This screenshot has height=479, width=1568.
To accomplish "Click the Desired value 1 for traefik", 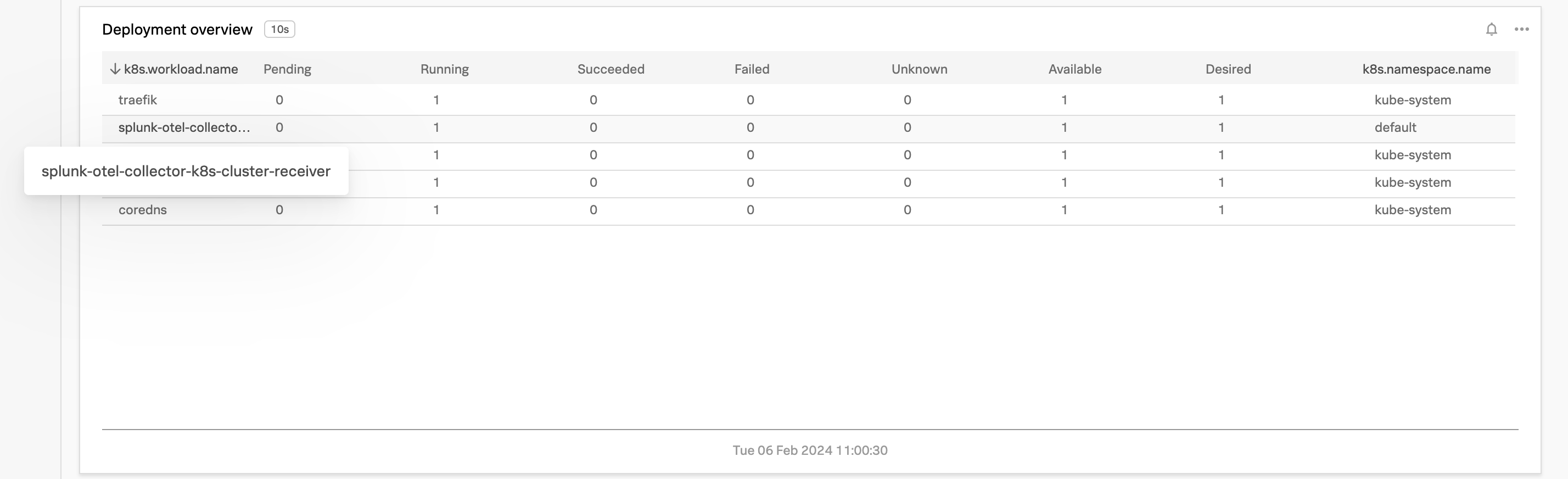I will pyautogui.click(x=1222, y=100).
